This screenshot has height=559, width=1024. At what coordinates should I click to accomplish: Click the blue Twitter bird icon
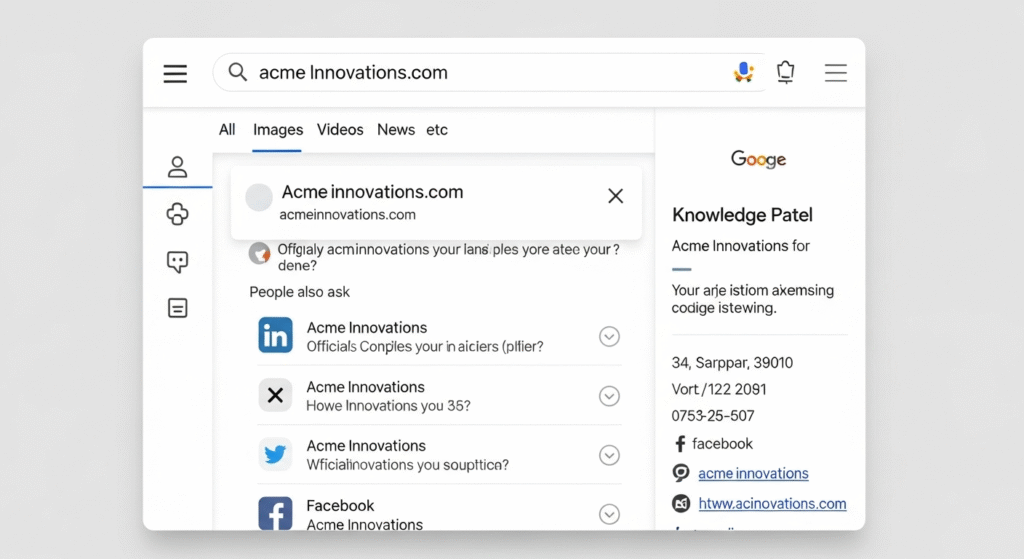coord(275,455)
